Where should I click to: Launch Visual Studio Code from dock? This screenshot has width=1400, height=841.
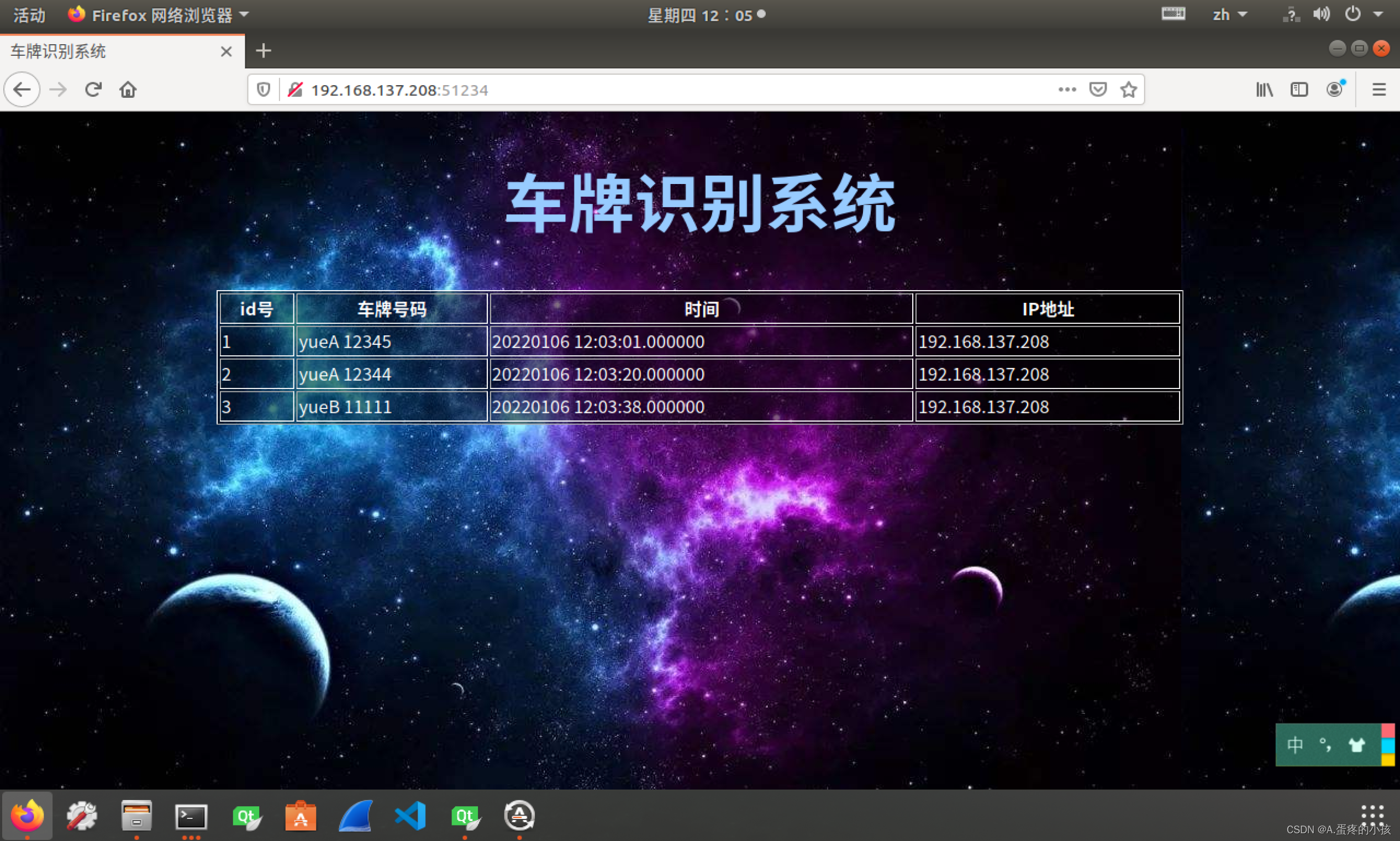[x=410, y=816]
